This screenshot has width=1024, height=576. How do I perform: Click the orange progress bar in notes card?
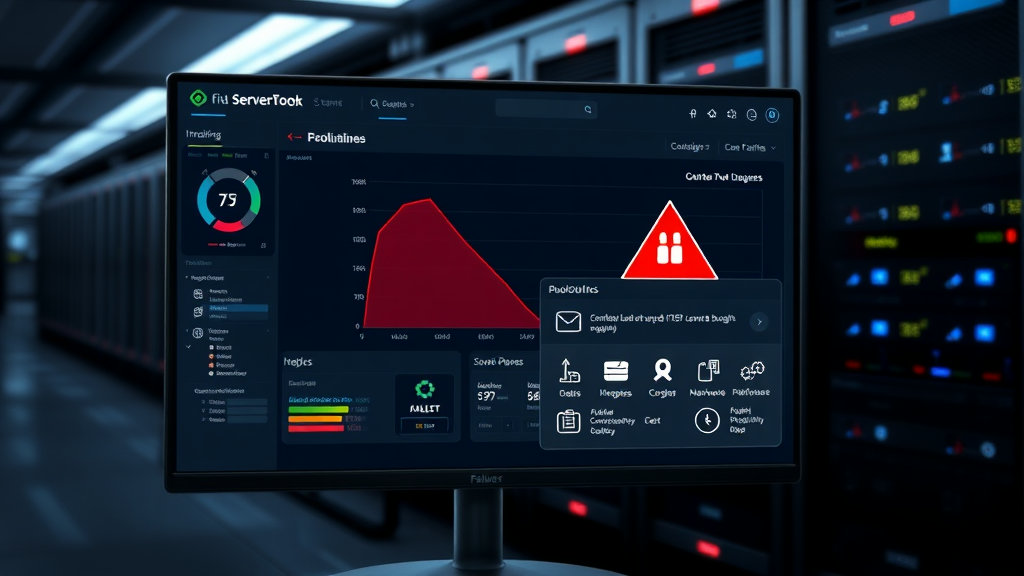click(315, 419)
